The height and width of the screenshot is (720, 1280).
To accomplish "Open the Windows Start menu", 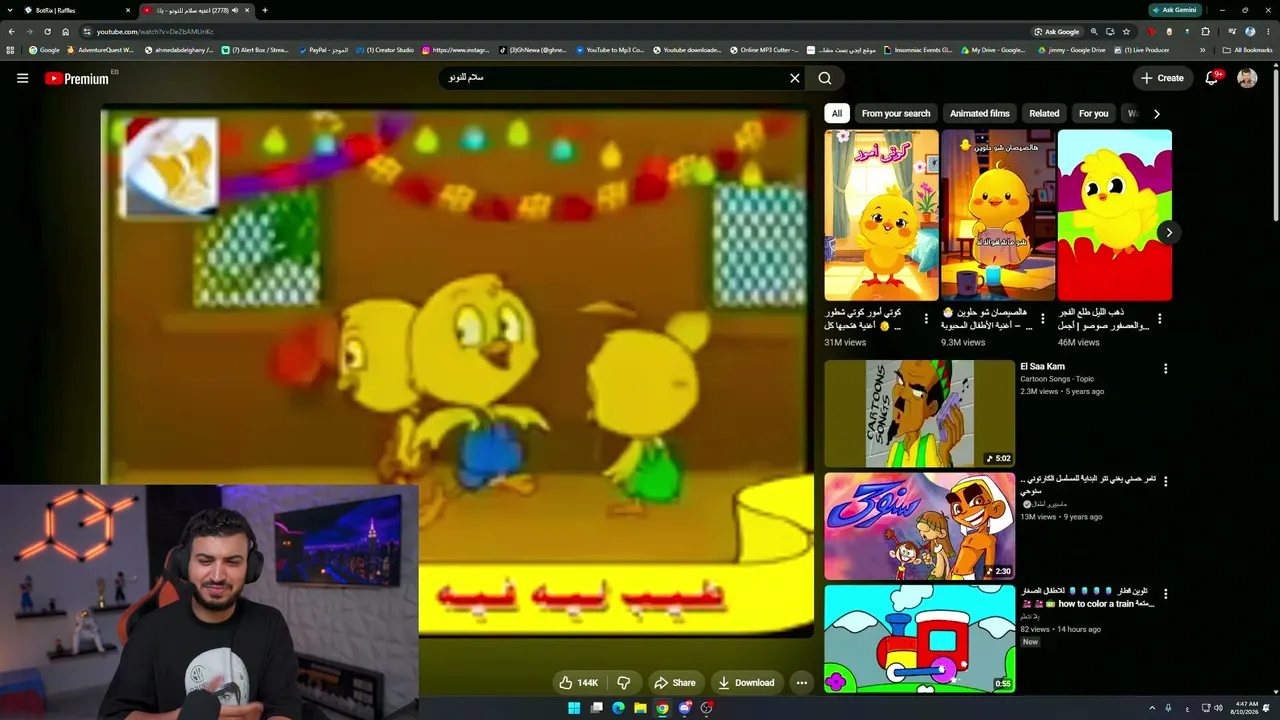I will (x=574, y=708).
